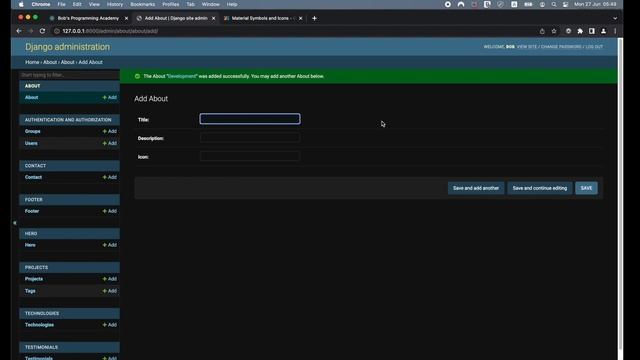The width and height of the screenshot is (640, 360).
Task: Click Add next to Footer
Action: (x=110, y=211)
